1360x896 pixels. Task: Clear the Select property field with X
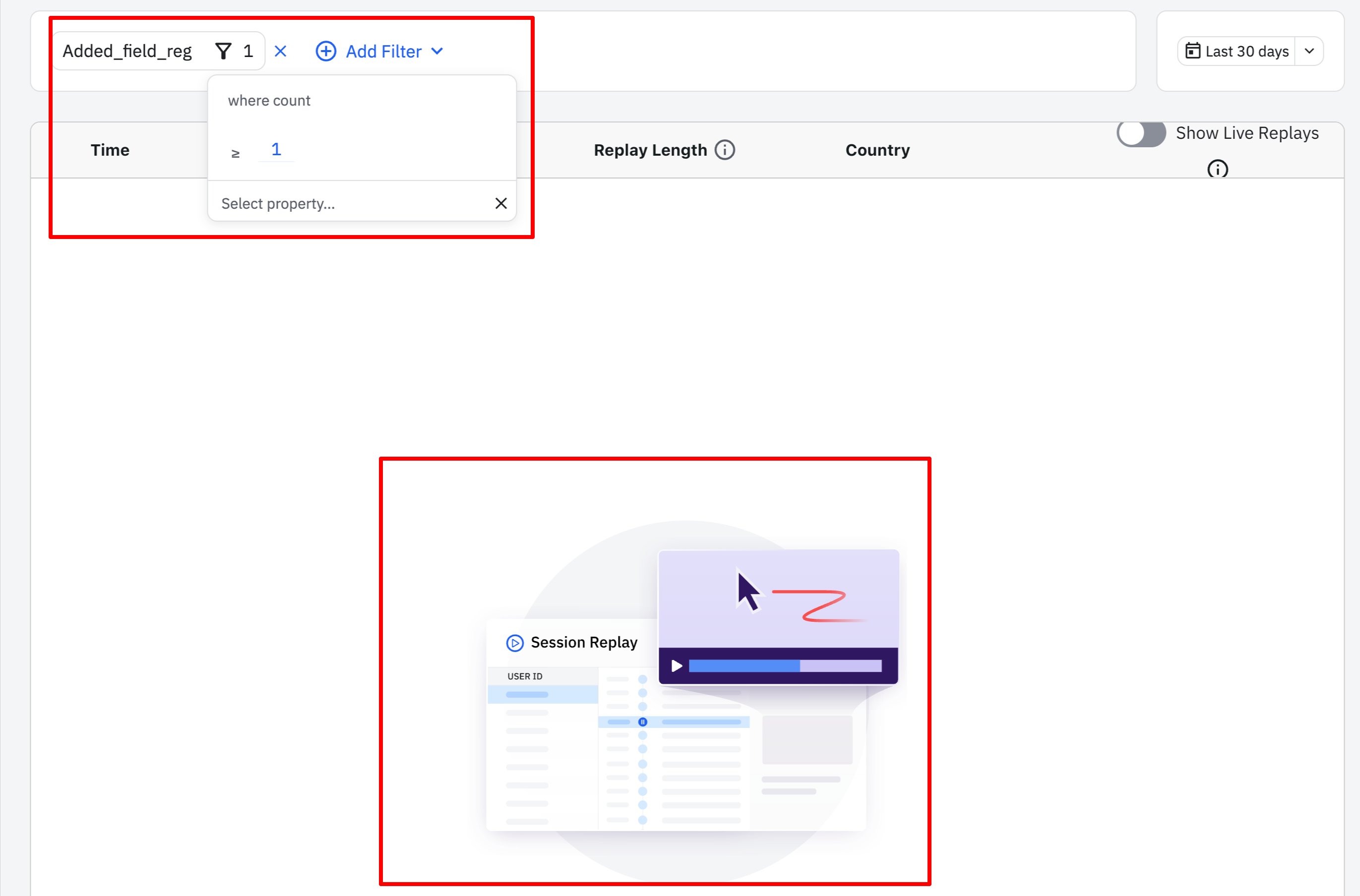pos(500,203)
